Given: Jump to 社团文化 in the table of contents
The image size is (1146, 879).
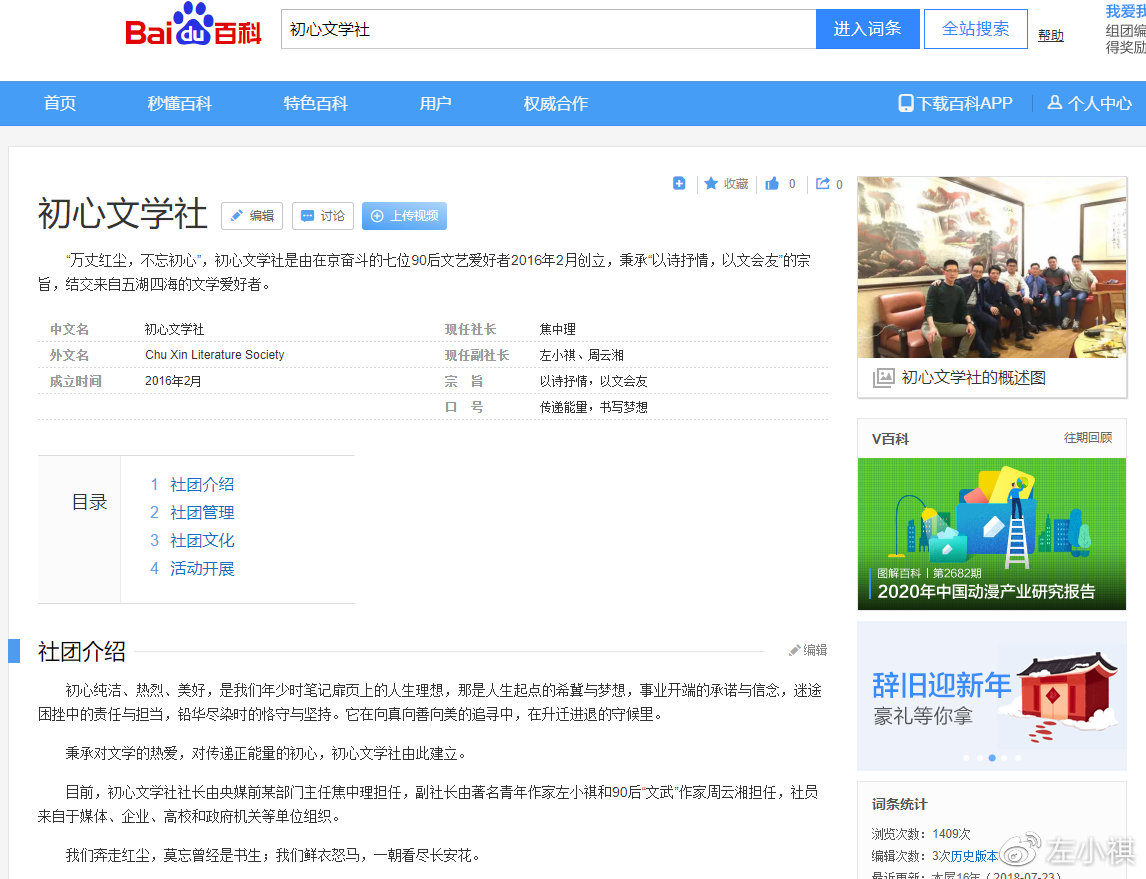Looking at the screenshot, I should 202,540.
